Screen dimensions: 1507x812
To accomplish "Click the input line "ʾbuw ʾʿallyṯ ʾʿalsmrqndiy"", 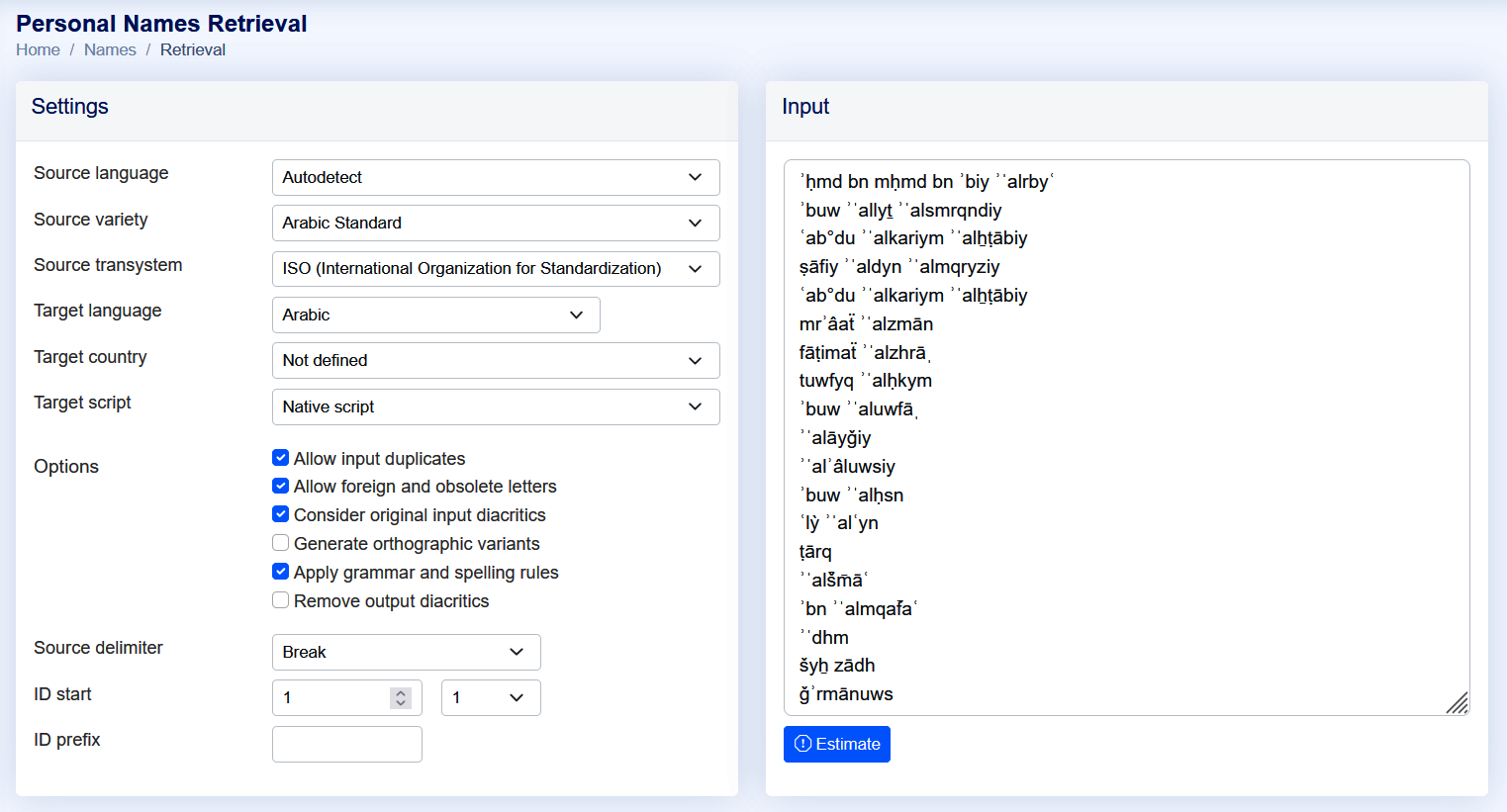I will pos(900,211).
